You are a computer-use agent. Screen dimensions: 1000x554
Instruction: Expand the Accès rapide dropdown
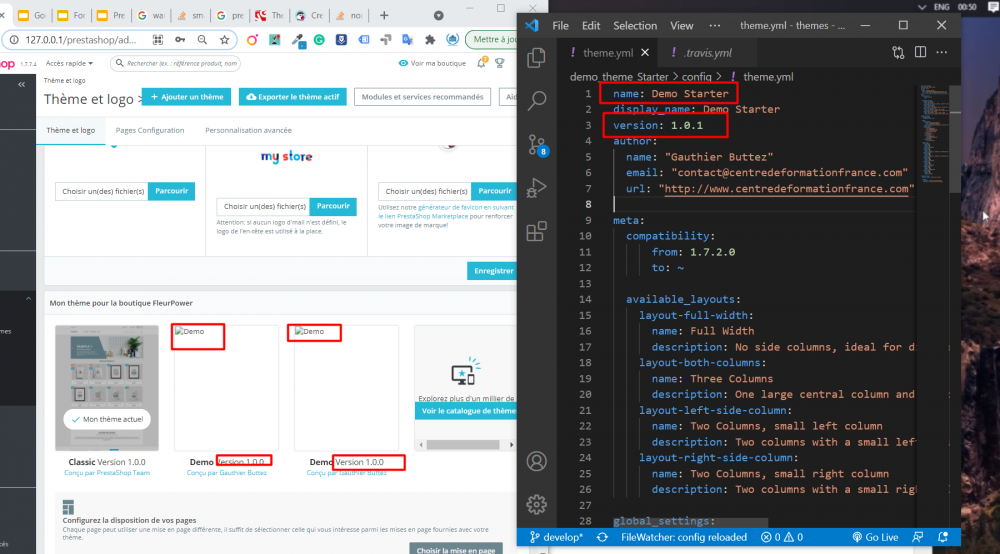point(70,63)
